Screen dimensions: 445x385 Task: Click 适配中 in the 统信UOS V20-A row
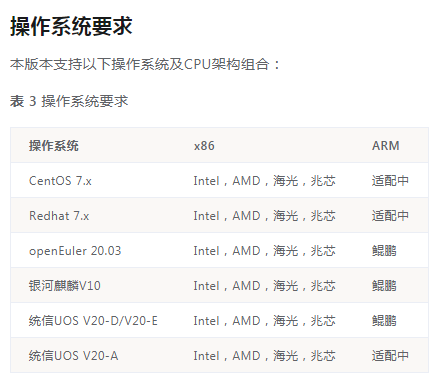pyautogui.click(x=390, y=356)
